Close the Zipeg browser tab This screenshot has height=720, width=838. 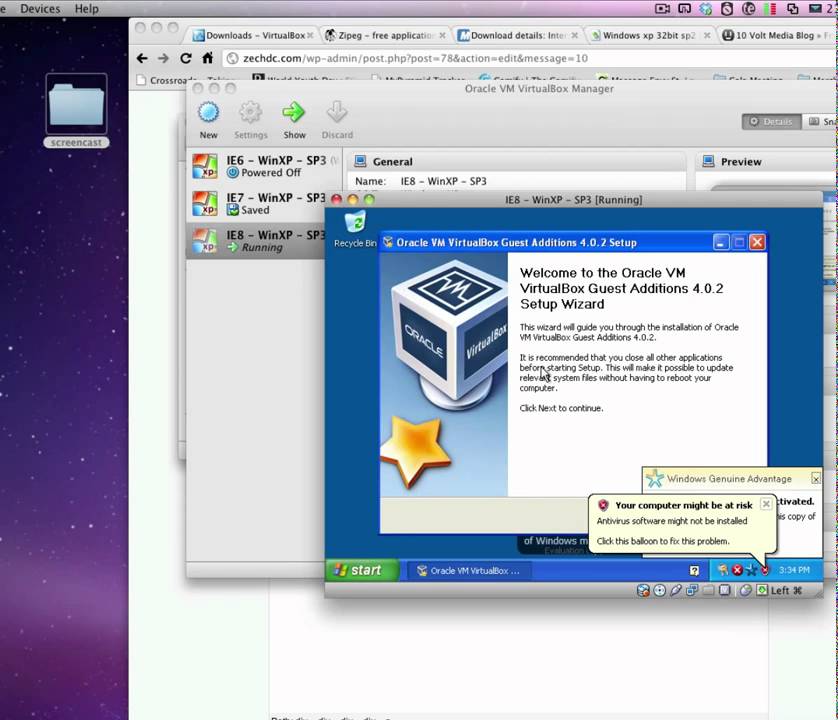pos(442,36)
